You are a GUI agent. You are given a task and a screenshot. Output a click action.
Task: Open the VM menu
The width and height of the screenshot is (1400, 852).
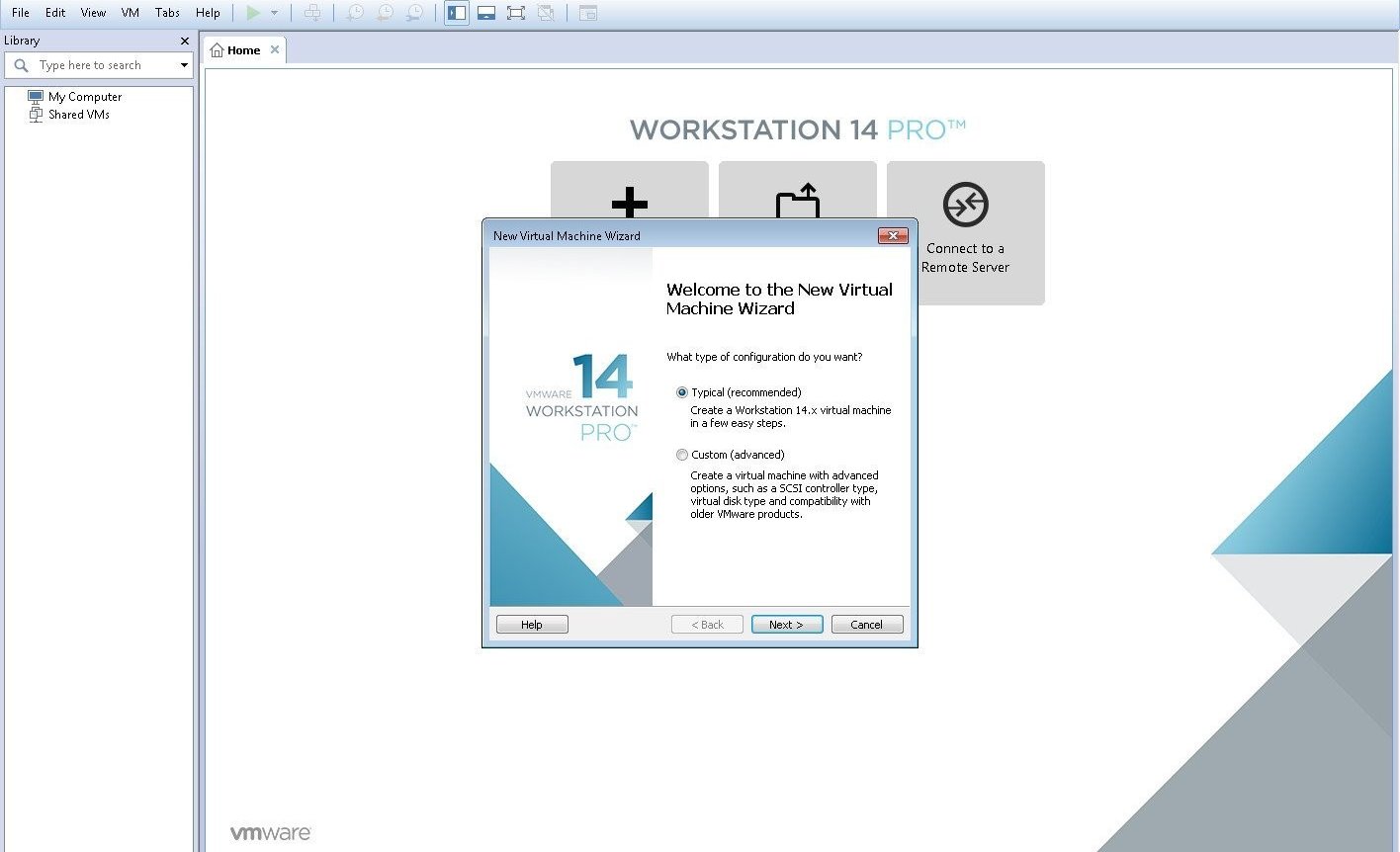[131, 13]
